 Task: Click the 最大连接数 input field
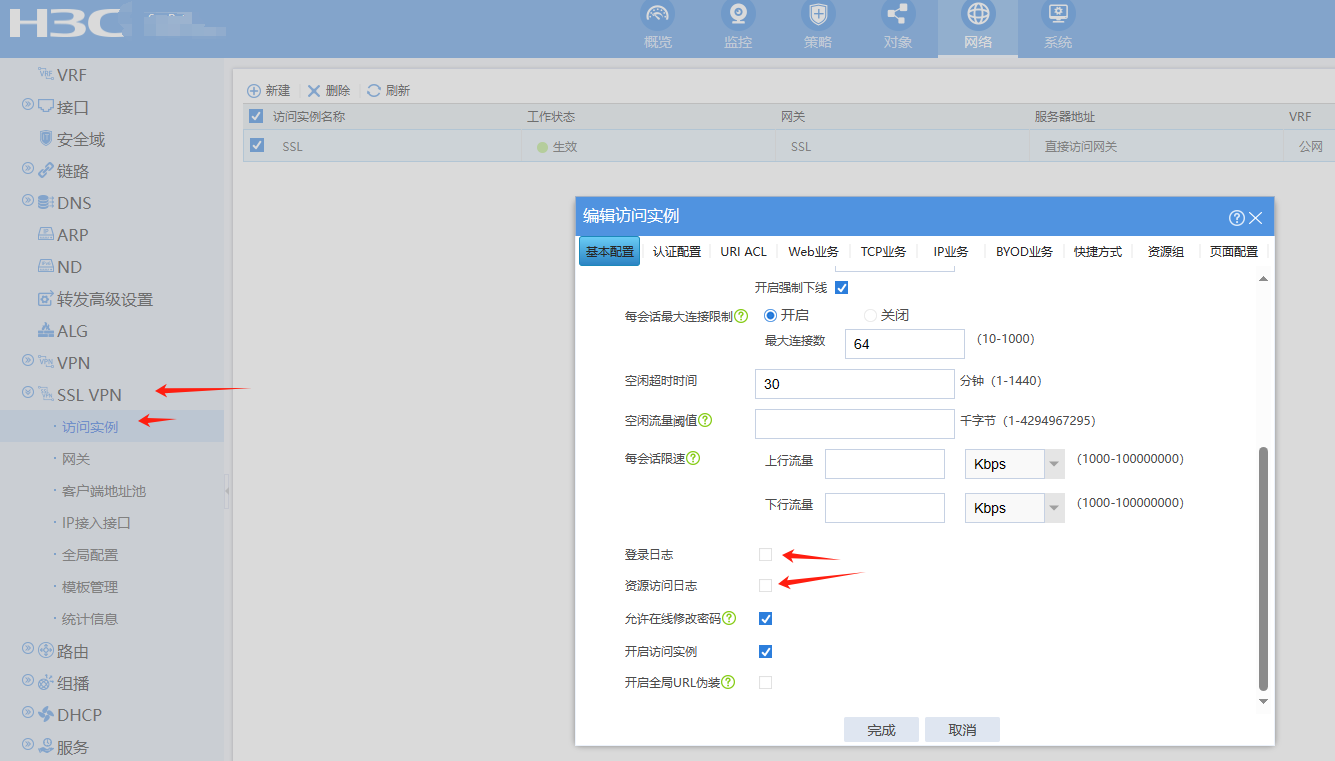[x=904, y=344]
